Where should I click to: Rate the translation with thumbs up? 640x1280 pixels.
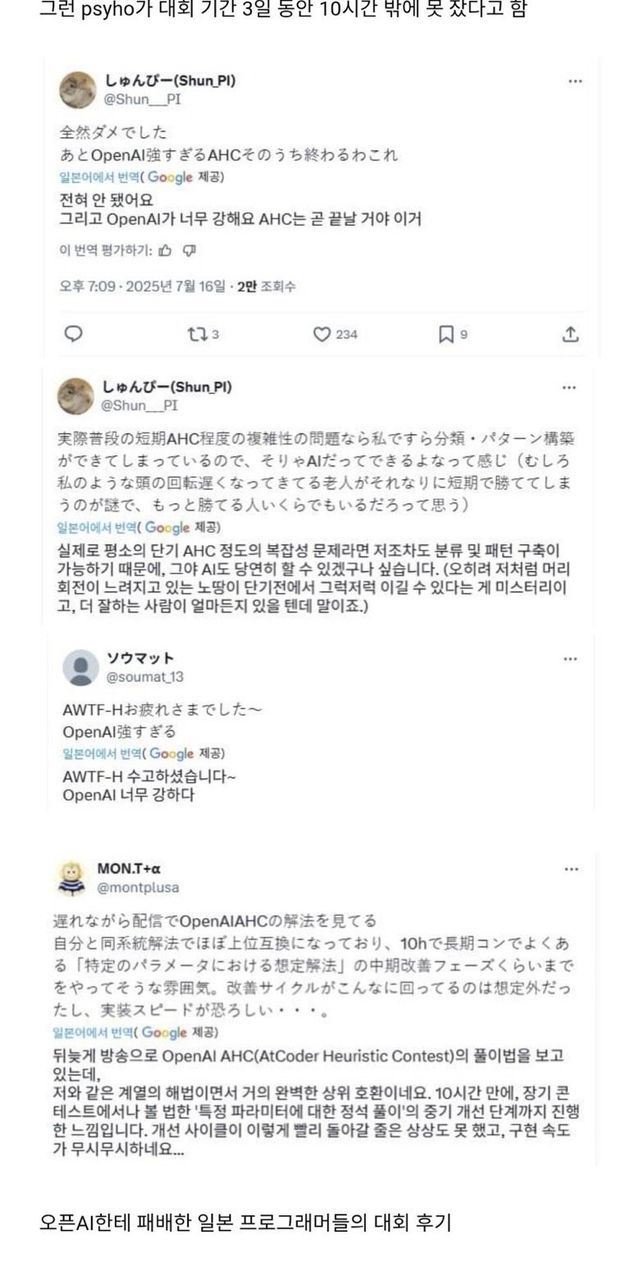(x=165, y=250)
